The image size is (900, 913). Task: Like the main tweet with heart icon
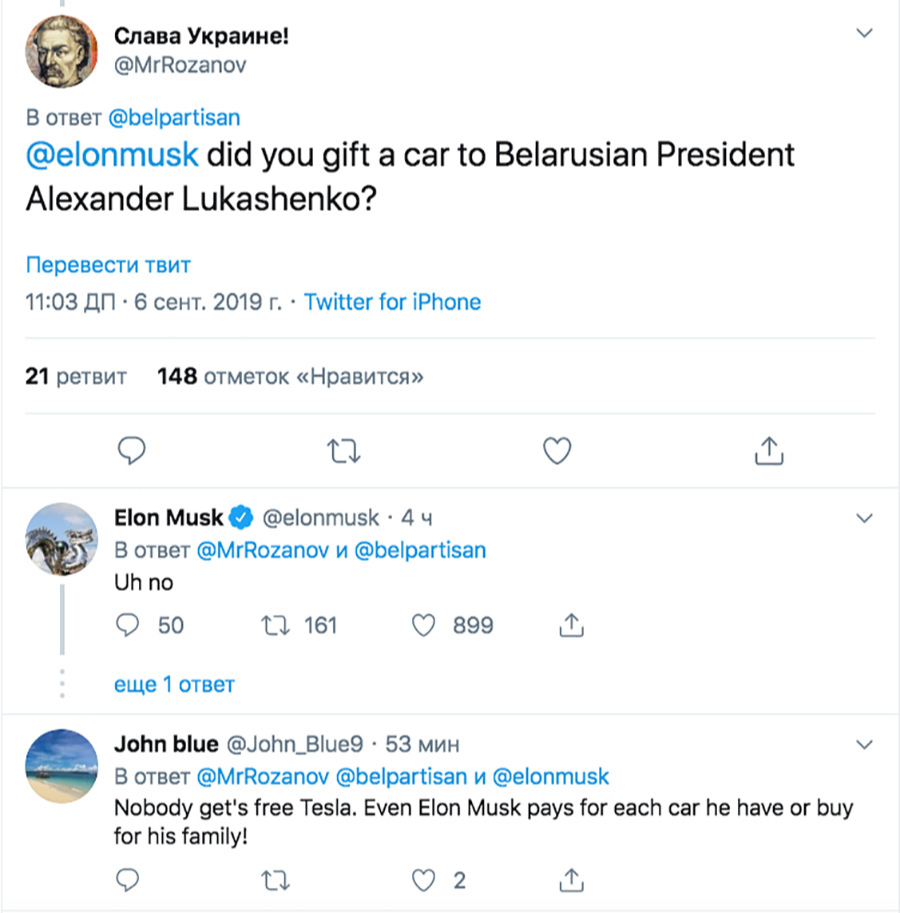point(557,451)
